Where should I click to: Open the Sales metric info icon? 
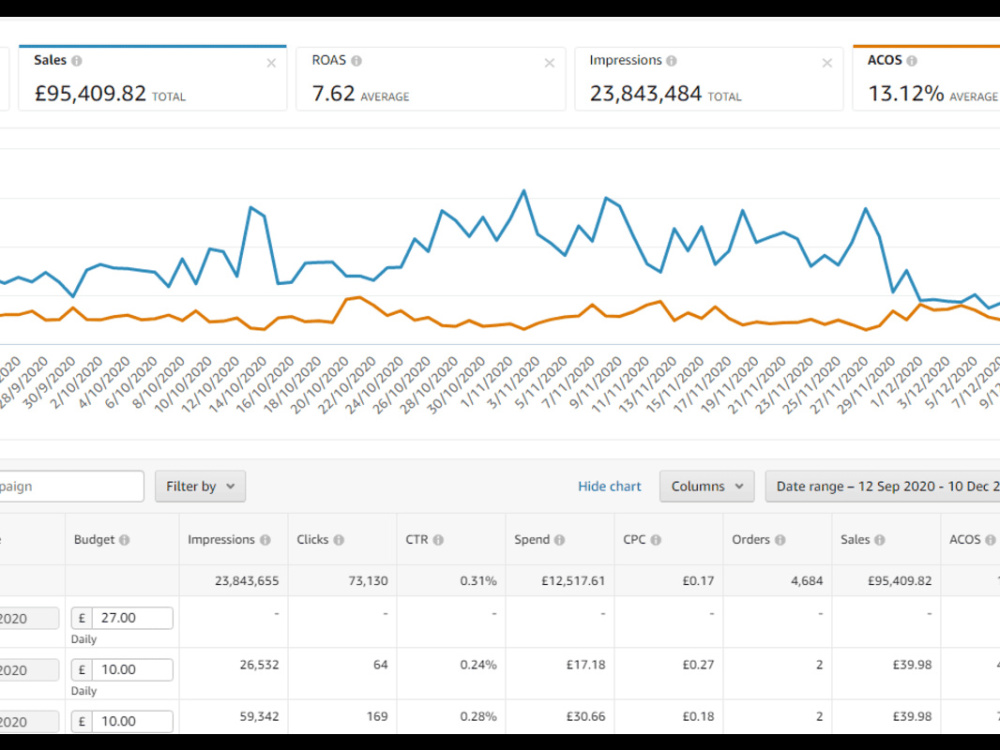[x=77, y=61]
